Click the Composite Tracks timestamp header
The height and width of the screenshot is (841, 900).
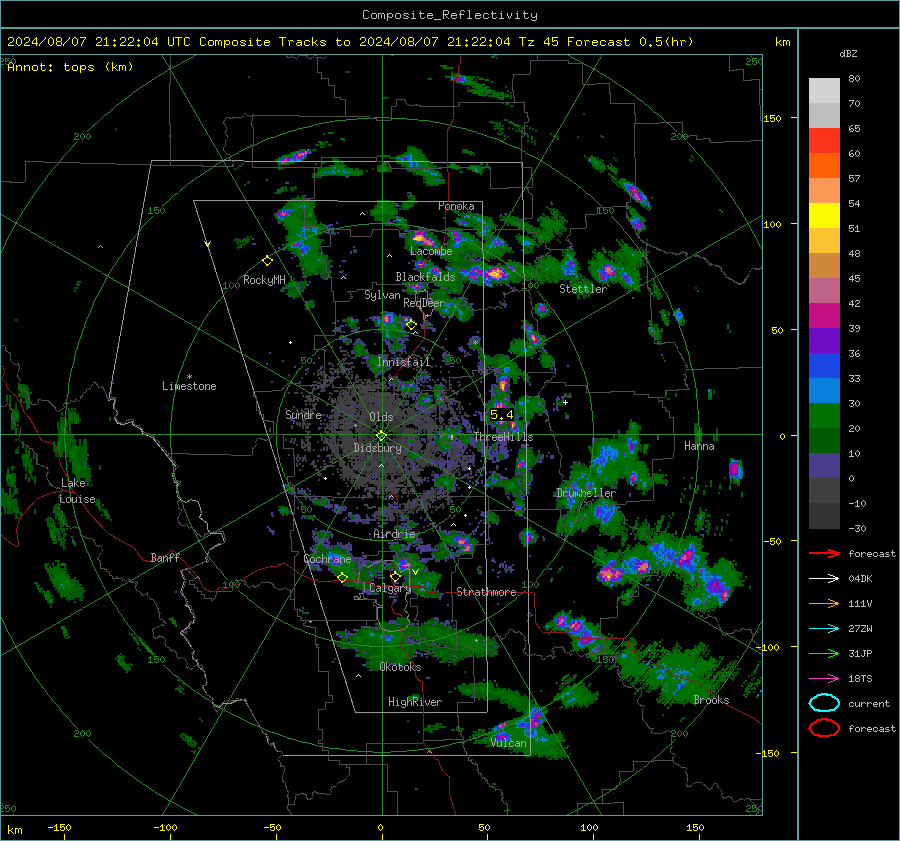point(350,42)
